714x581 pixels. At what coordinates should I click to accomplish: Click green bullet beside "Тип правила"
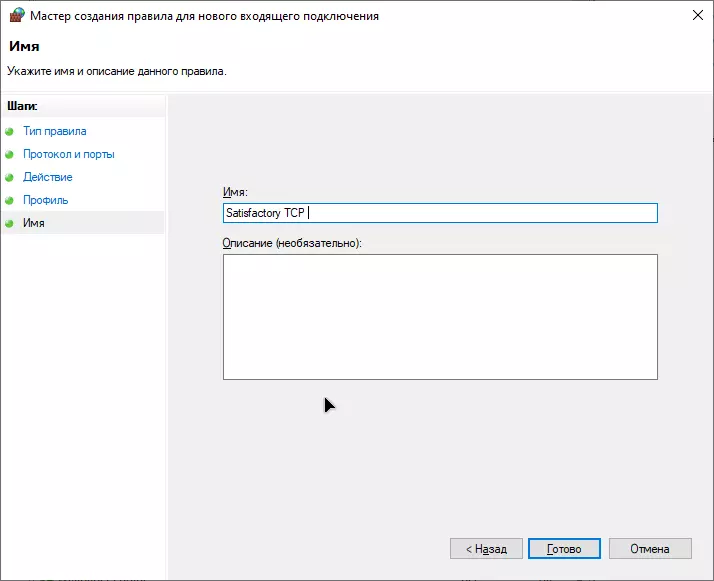(10, 131)
